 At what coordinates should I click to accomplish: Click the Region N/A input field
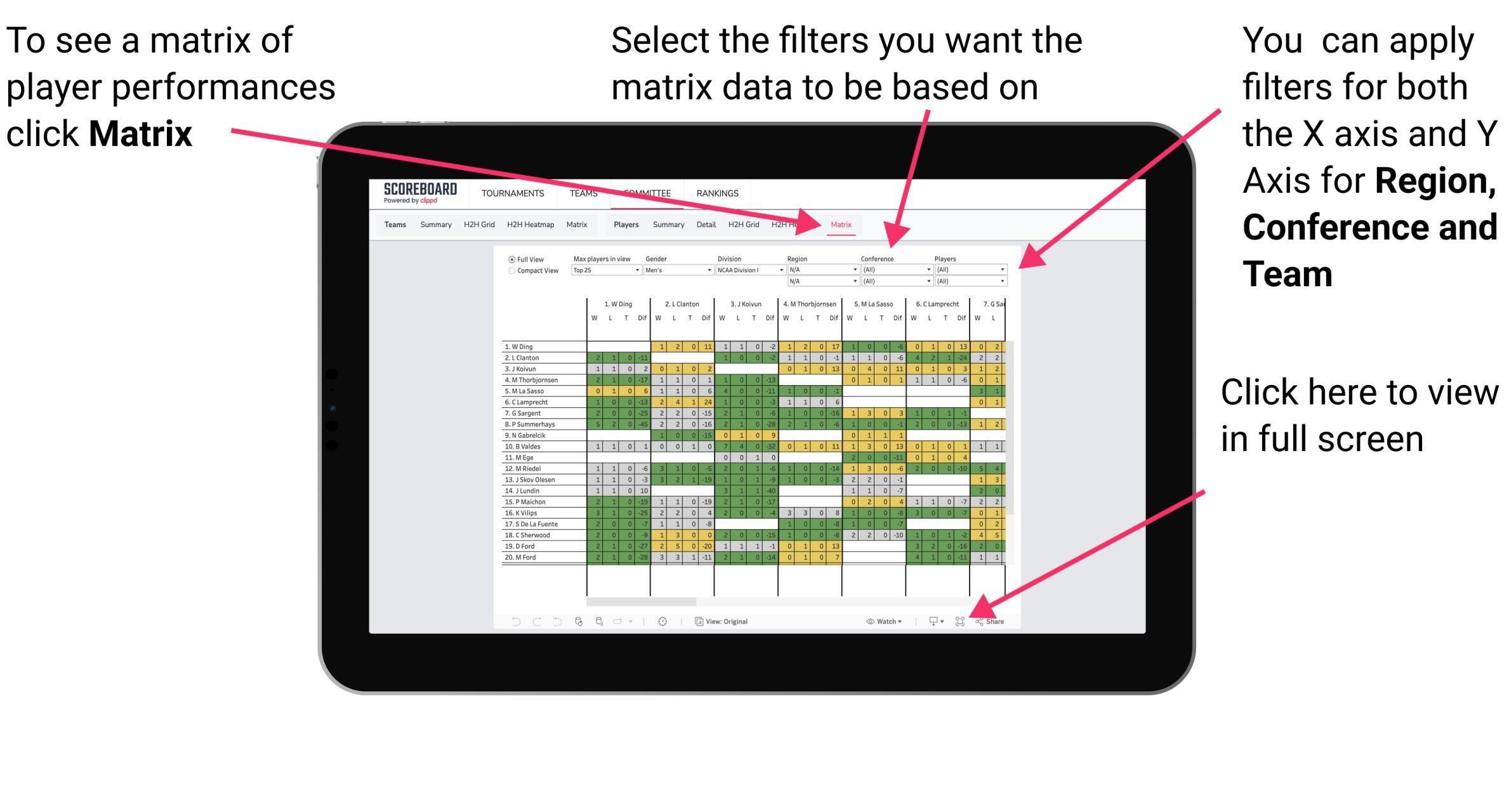[x=821, y=270]
